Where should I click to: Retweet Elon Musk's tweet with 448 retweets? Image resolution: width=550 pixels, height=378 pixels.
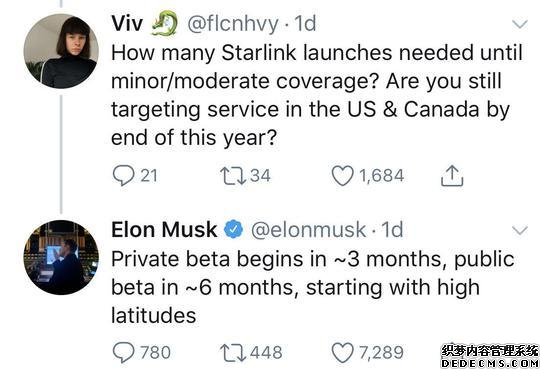(233, 353)
